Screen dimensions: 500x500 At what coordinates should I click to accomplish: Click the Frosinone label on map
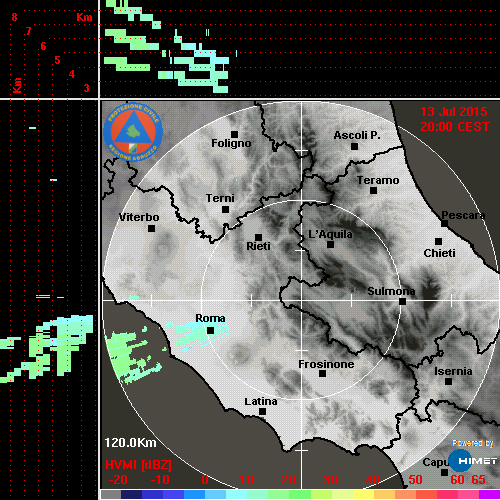pyautogui.click(x=326, y=364)
